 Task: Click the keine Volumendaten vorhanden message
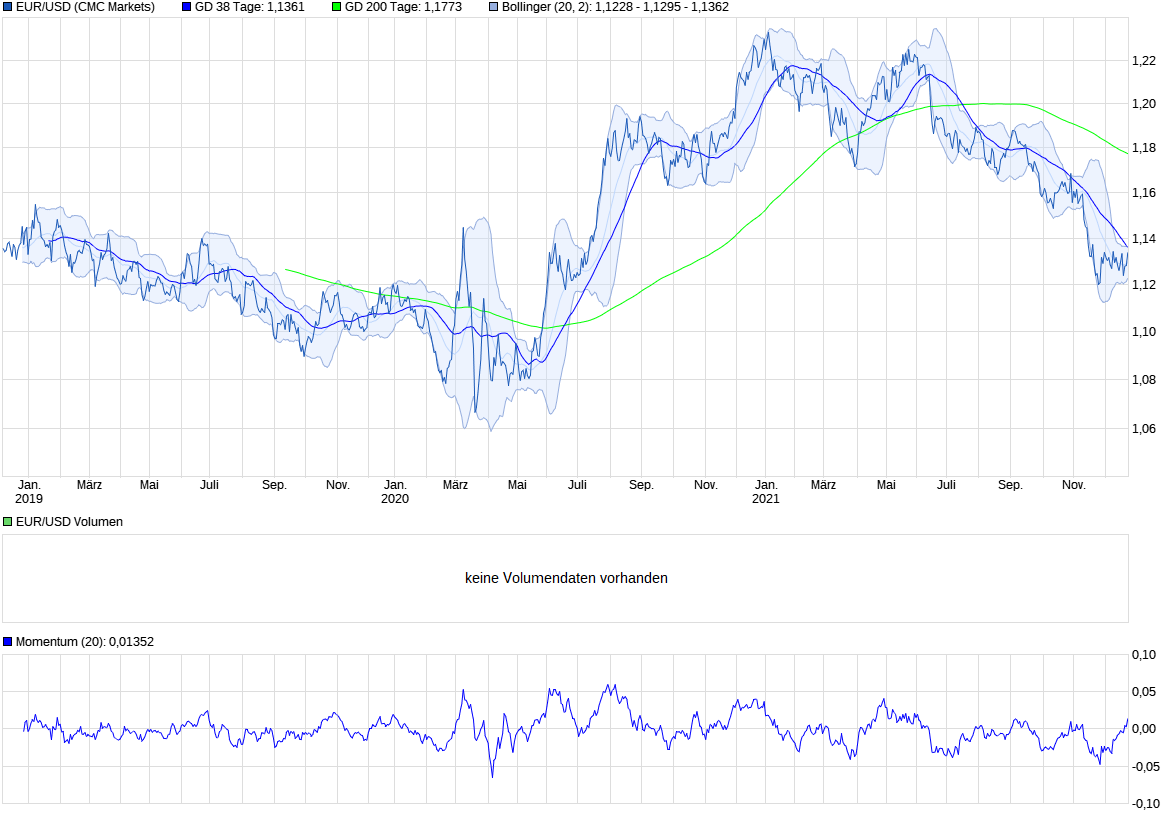pos(567,577)
